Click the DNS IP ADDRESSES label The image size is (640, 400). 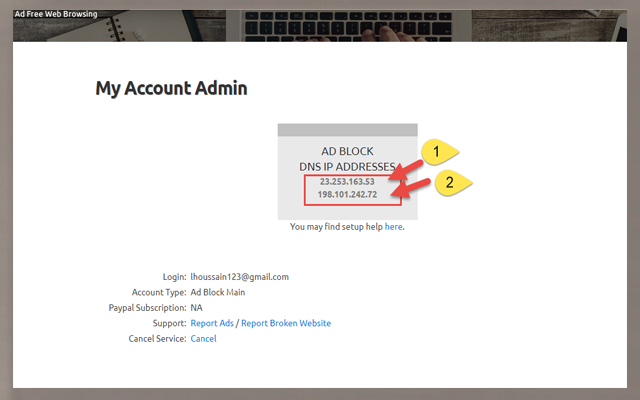tap(347, 166)
